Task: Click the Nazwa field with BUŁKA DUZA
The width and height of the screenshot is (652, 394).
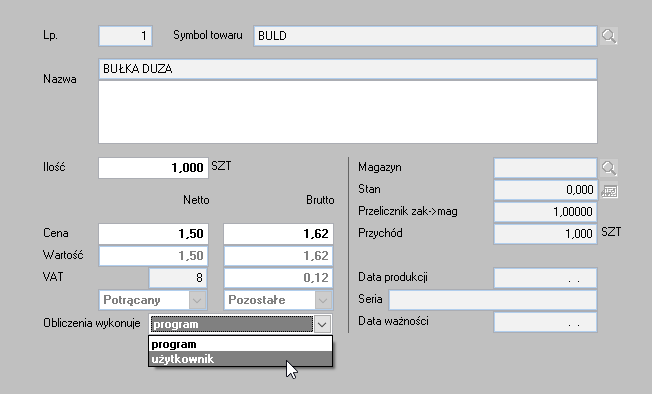Action: 348,69
